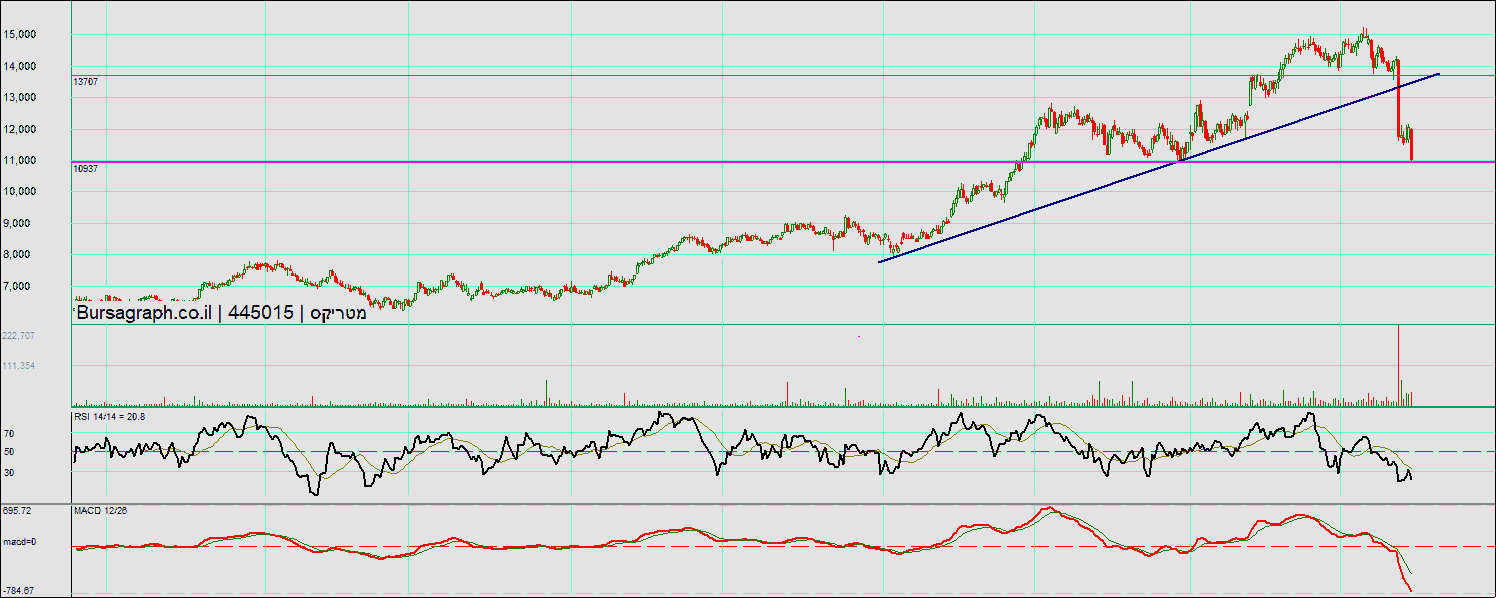Screen dimensions: 1496x598
Task: Click the RSI 70 overbought level label
Action: 9,434
